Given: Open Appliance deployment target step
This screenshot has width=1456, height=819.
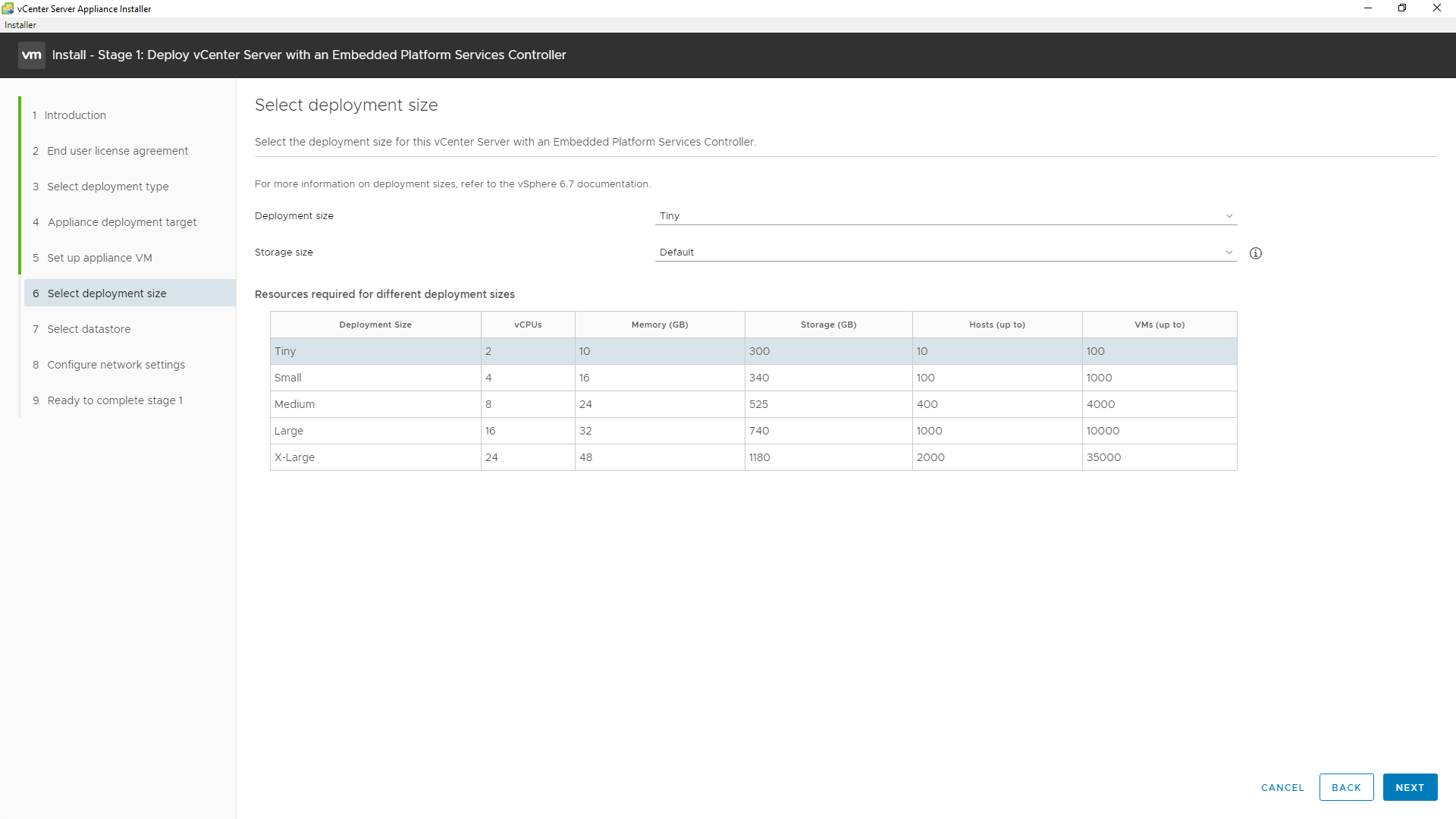Looking at the screenshot, I should coord(121,222).
